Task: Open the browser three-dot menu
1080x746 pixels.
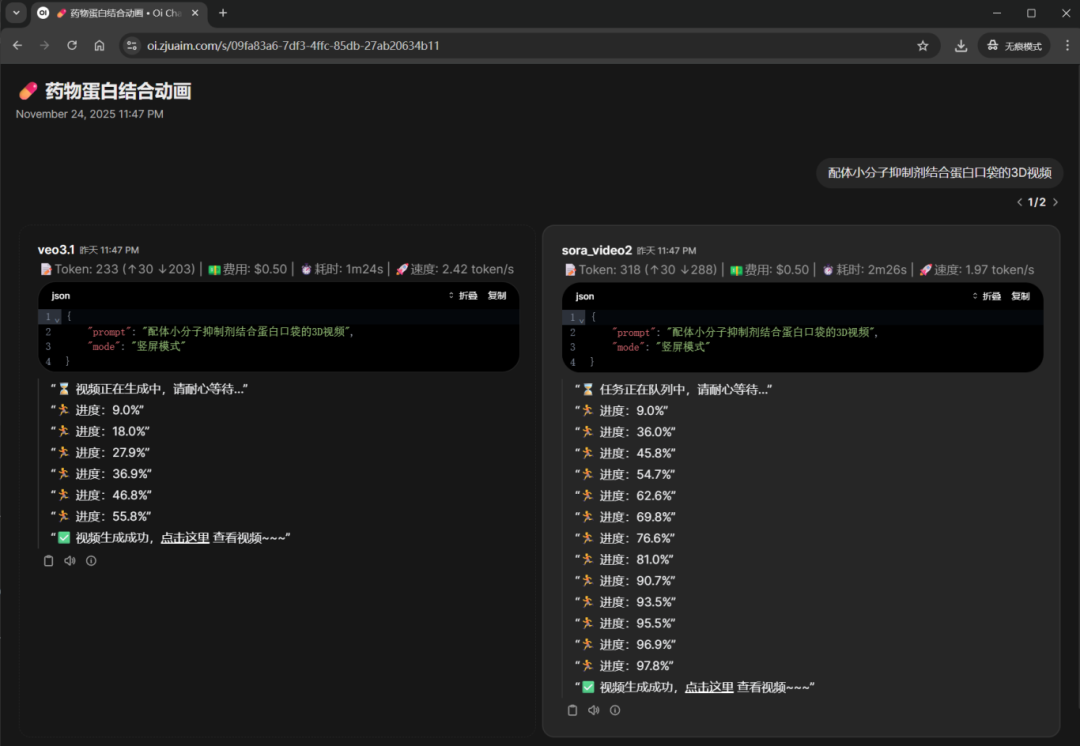Action: 1068,45
